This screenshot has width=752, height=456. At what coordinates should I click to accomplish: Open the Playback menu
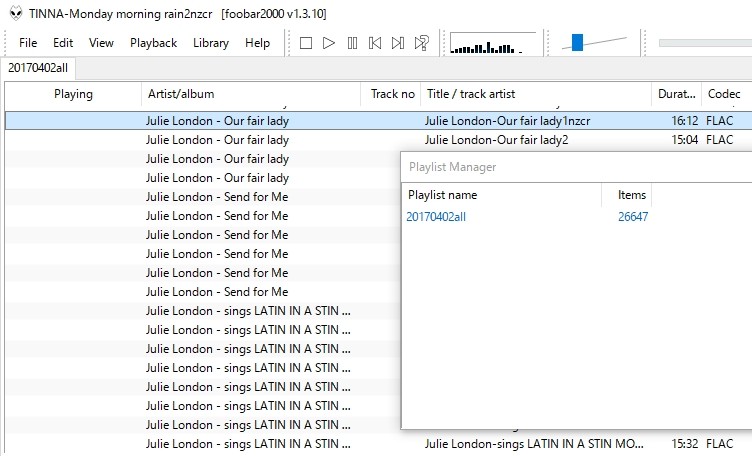(x=153, y=43)
